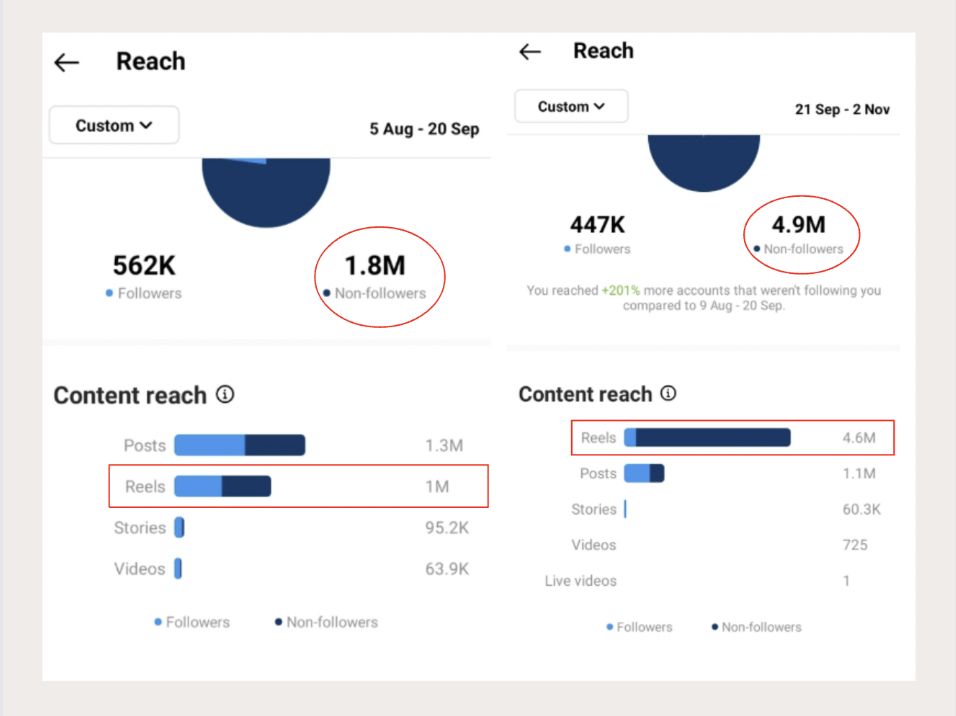Click the '1M' Reels reach value
Image resolution: width=956 pixels, height=716 pixels.
[x=437, y=487]
